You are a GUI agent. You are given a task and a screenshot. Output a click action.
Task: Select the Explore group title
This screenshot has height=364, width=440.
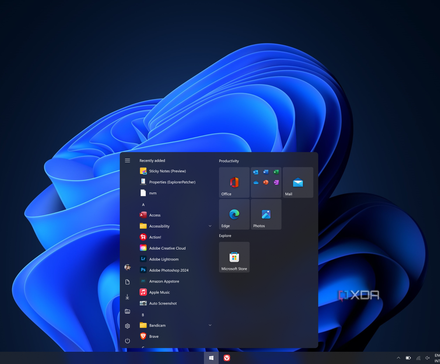225,236
